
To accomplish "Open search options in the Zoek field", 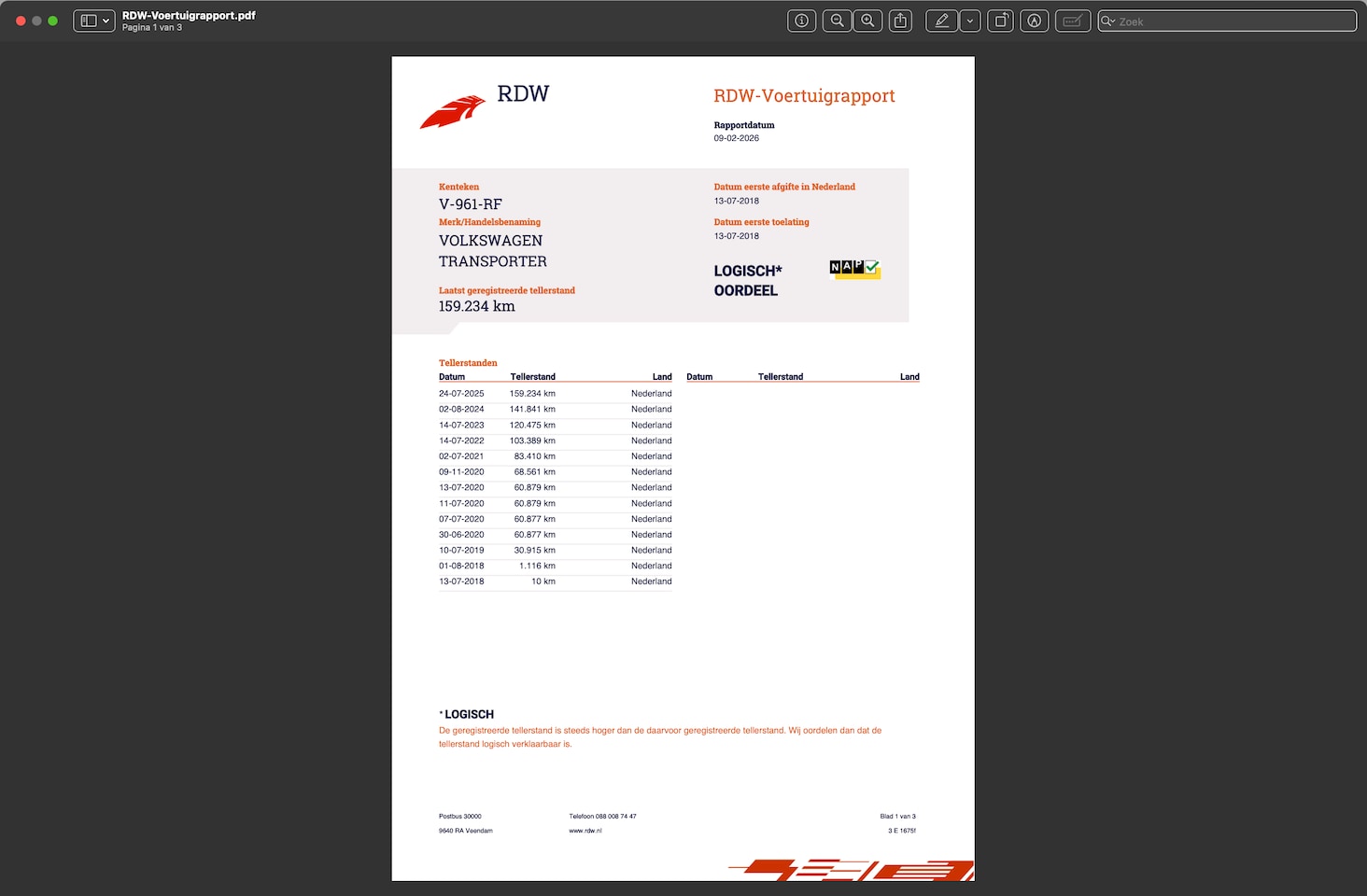I will [x=1108, y=21].
